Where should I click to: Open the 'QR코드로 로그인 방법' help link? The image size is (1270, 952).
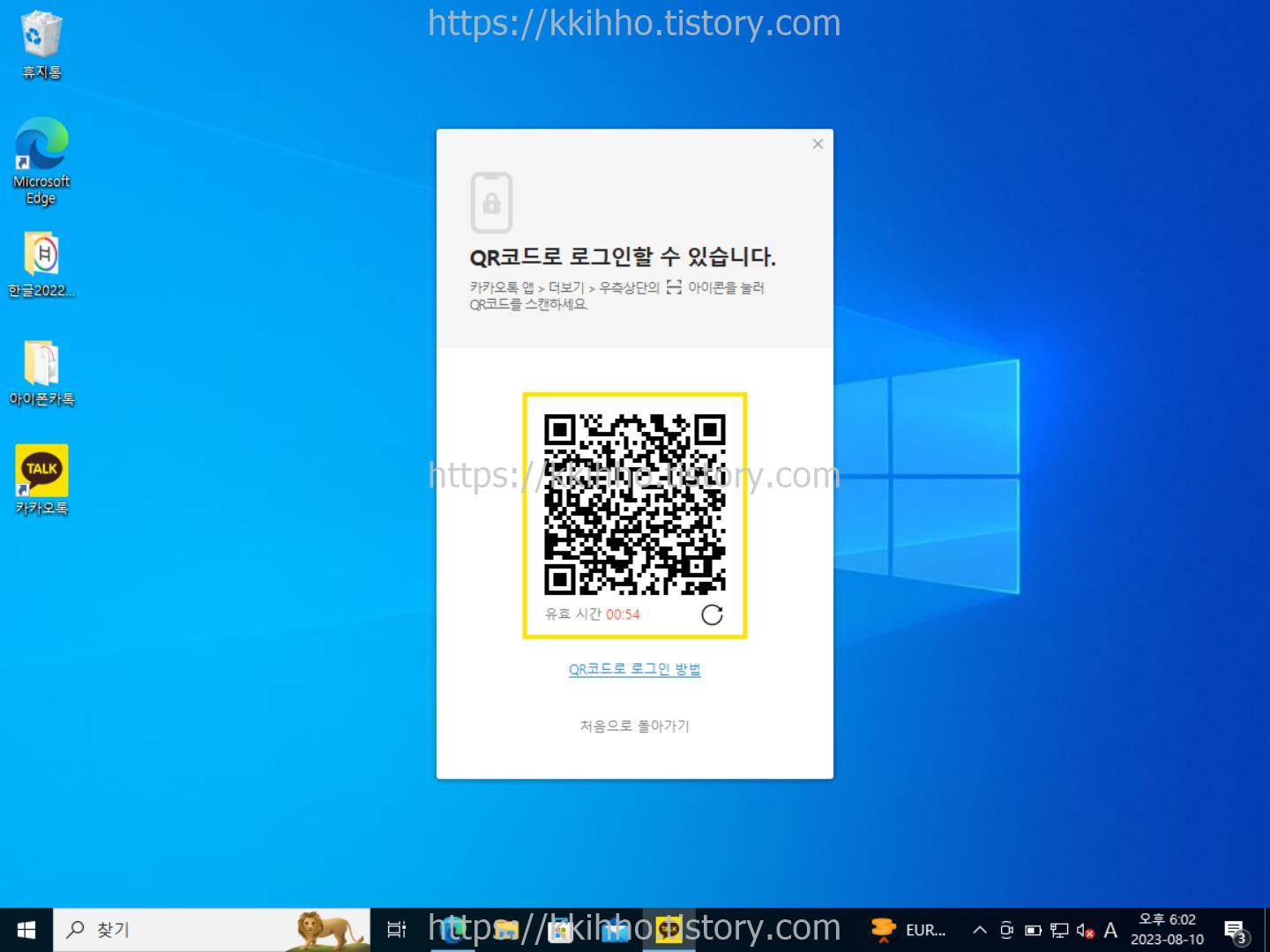coord(635,669)
